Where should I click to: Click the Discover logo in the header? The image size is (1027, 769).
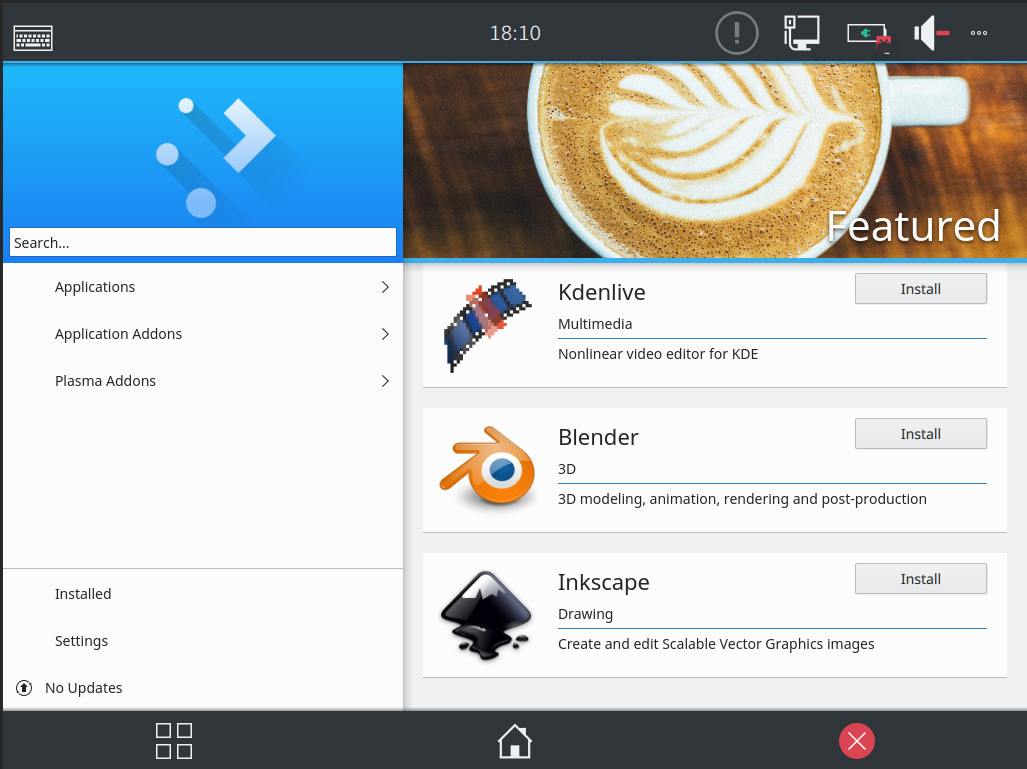tap(215, 157)
